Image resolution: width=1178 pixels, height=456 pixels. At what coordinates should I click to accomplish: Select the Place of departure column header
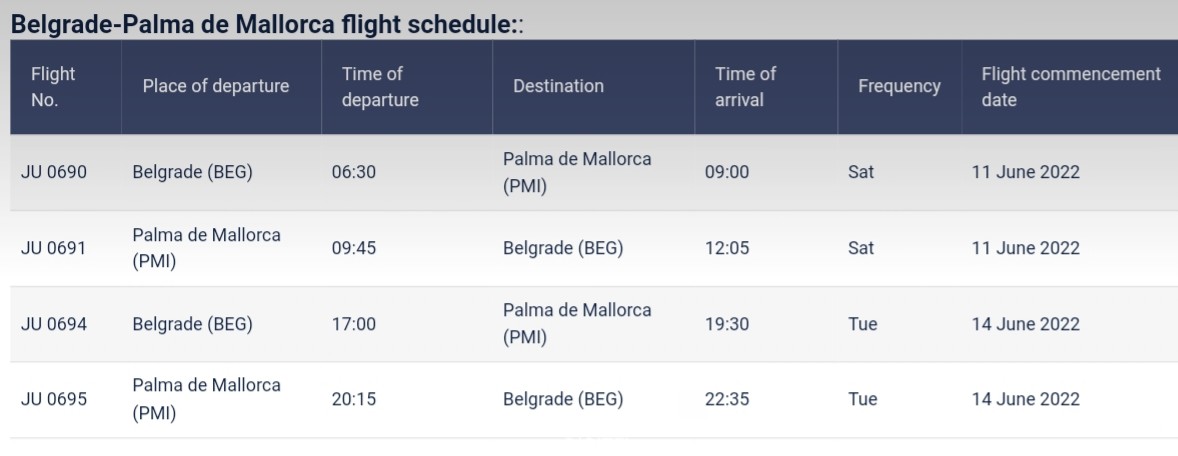tap(216, 86)
